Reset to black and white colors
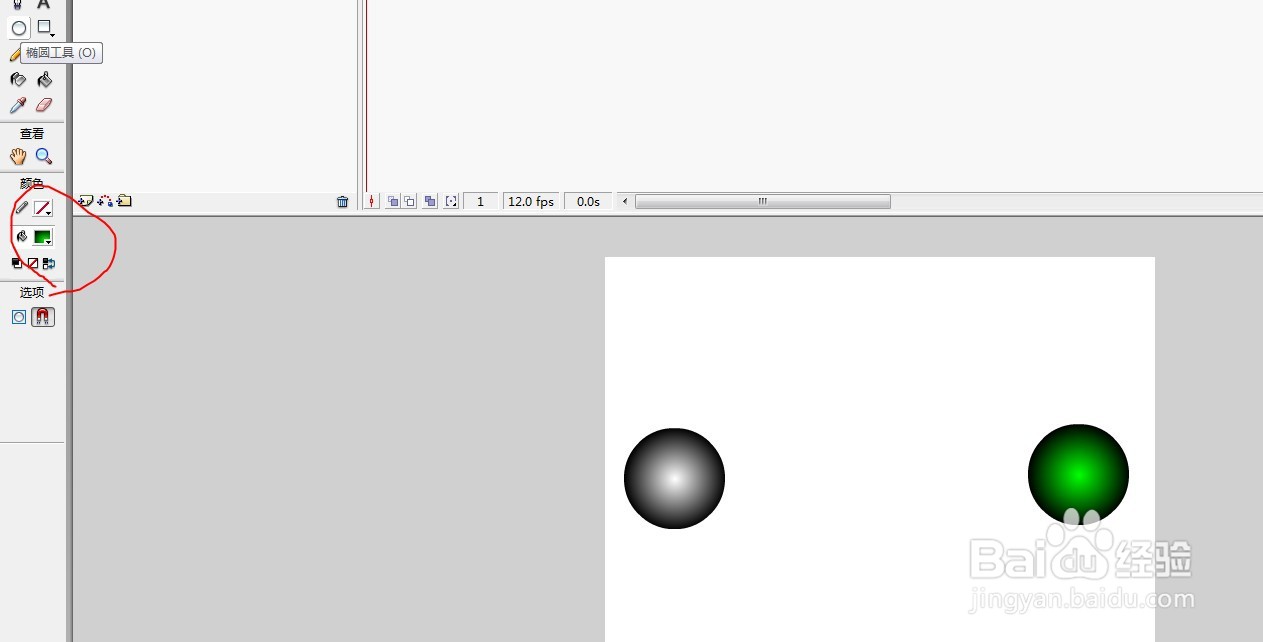Image resolution: width=1263 pixels, height=642 pixels. point(17,263)
